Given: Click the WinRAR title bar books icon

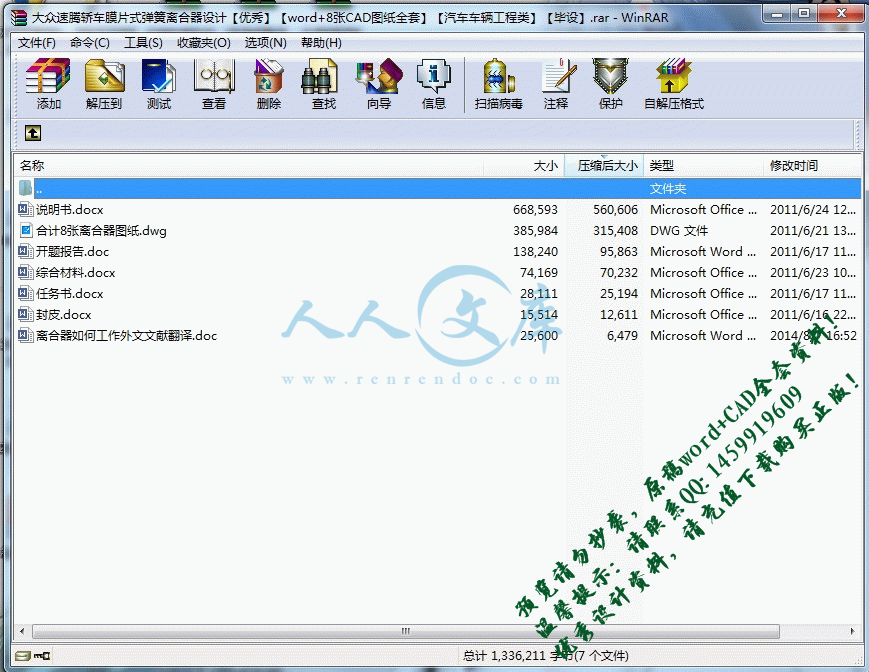Looking at the screenshot, I should tap(19, 18).
